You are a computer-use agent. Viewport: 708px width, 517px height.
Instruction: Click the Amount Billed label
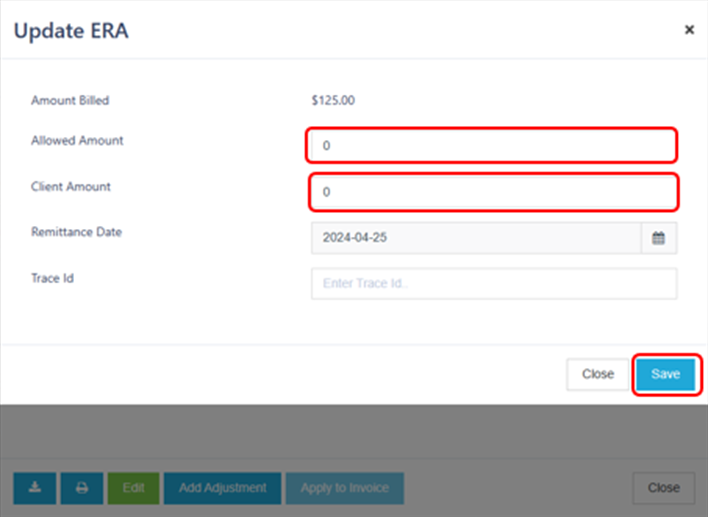pyautogui.click(x=70, y=100)
